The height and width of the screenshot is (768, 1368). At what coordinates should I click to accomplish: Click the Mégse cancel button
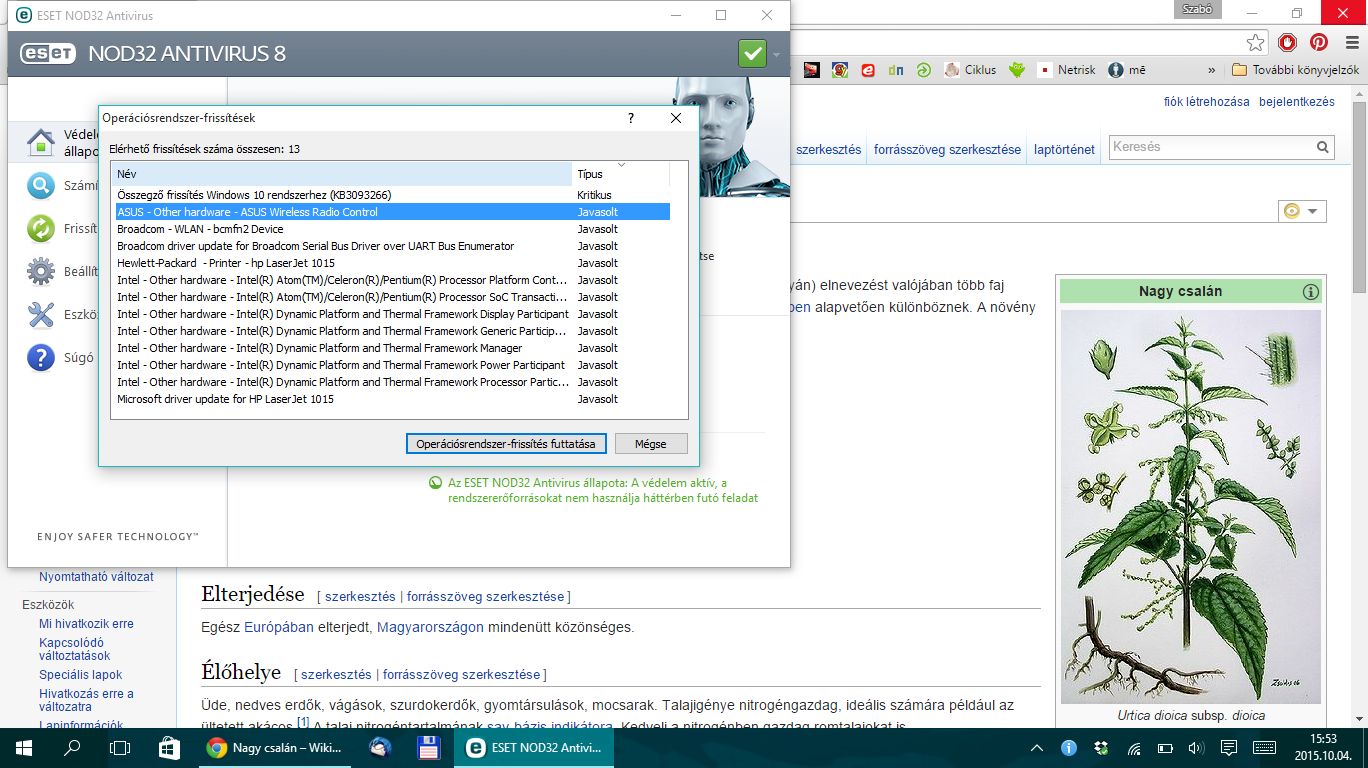[x=650, y=443]
